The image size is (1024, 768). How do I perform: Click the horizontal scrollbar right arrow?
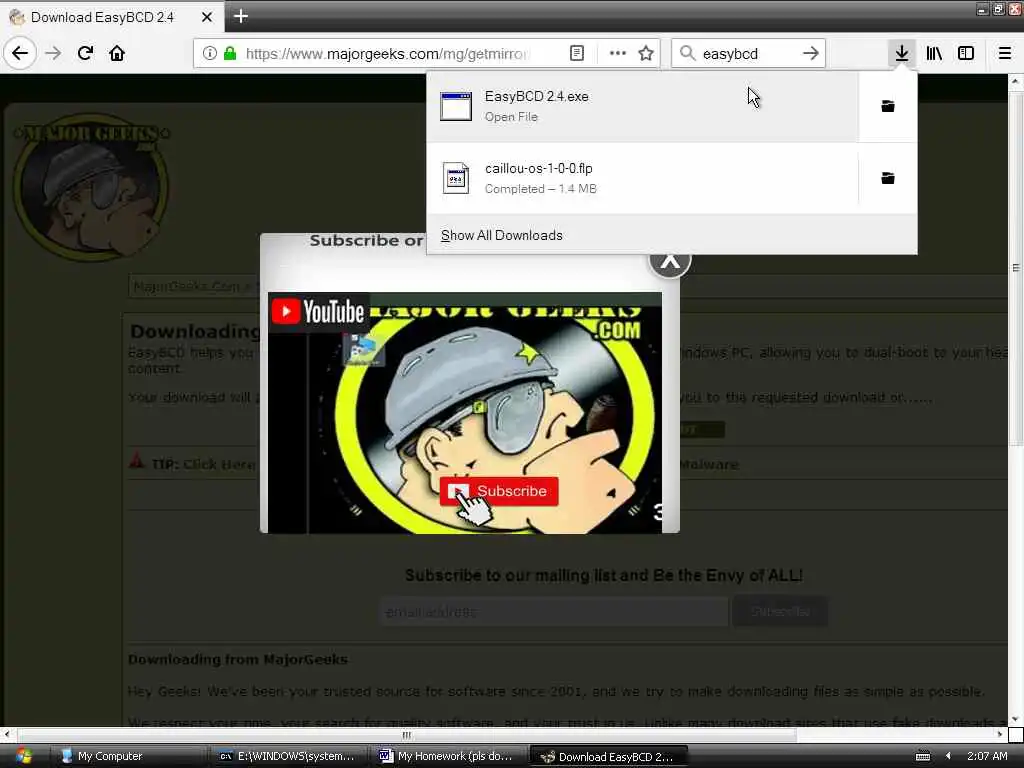point(1000,735)
